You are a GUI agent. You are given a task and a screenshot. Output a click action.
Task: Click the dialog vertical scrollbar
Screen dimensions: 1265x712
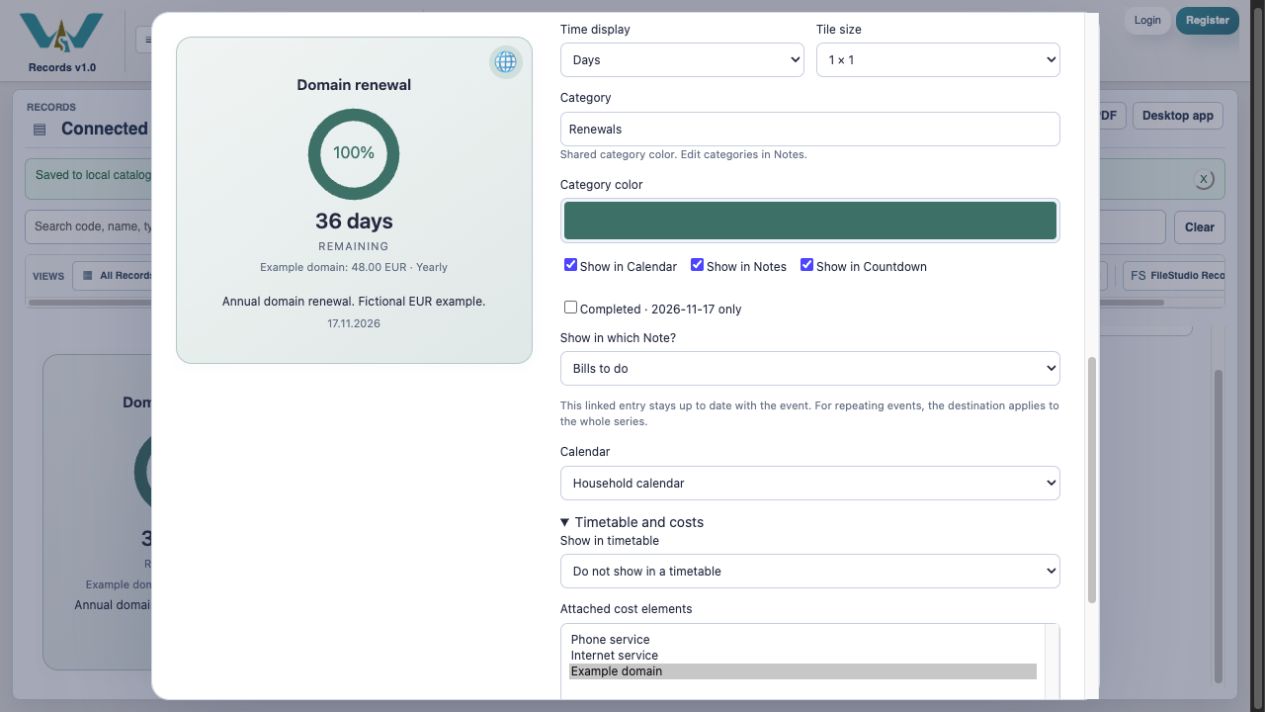coord(1091,480)
